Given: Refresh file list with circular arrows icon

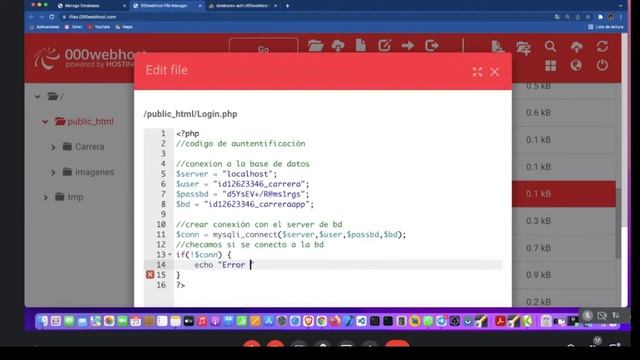Looking at the screenshot, I should (x=602, y=46).
